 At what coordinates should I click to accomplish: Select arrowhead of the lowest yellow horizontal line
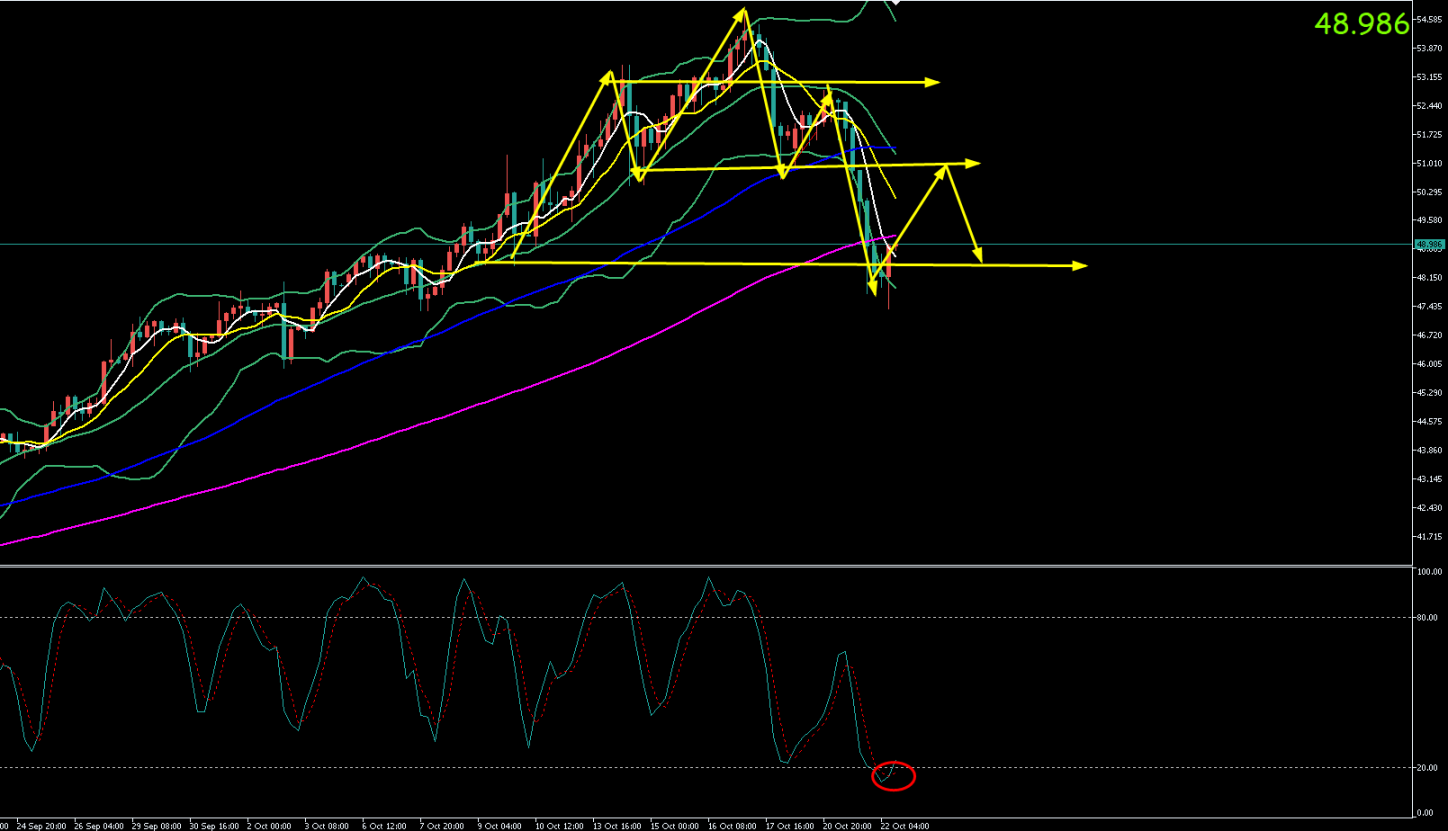[1079, 265]
